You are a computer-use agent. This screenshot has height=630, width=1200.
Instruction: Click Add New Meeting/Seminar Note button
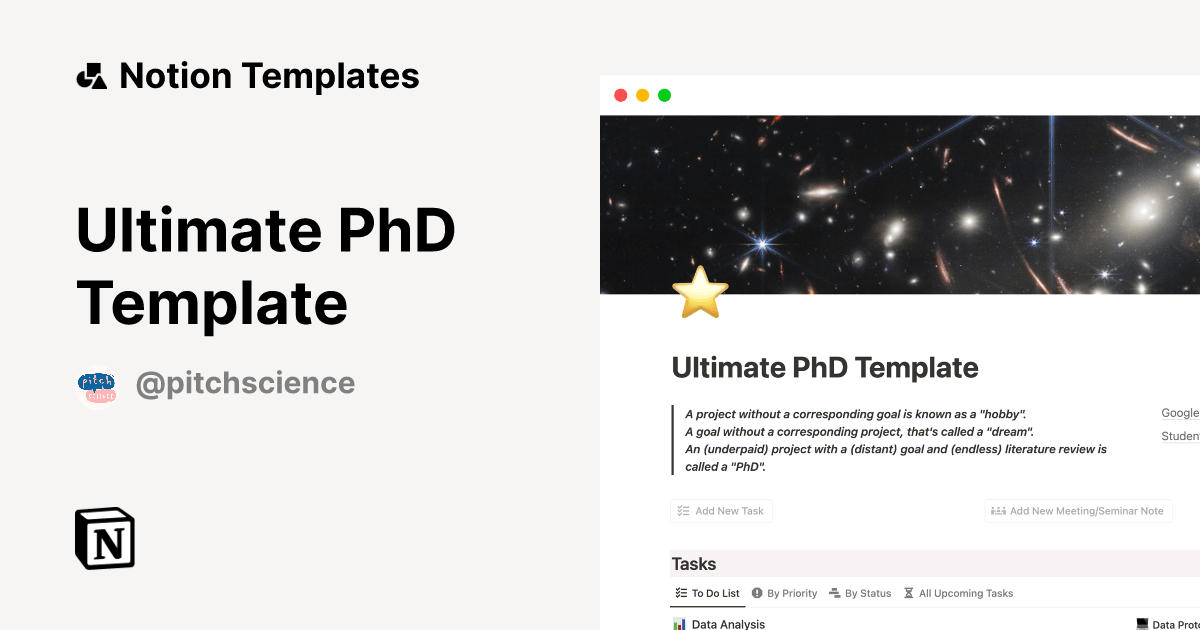tap(1078, 511)
